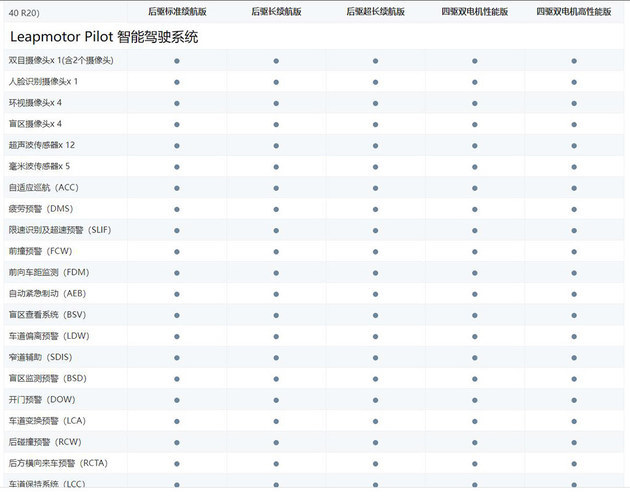Click the 后驱超长续航版 column header
The width and height of the screenshot is (630, 498).
pyautogui.click(x=376, y=12)
